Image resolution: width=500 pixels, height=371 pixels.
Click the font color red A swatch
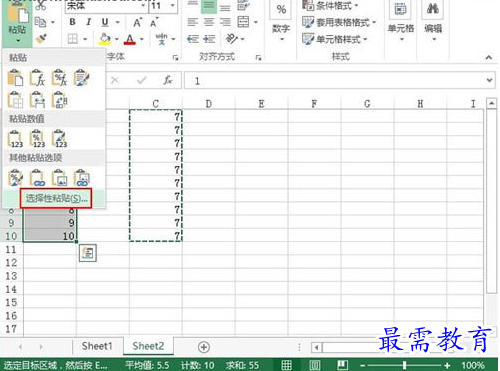pos(130,39)
